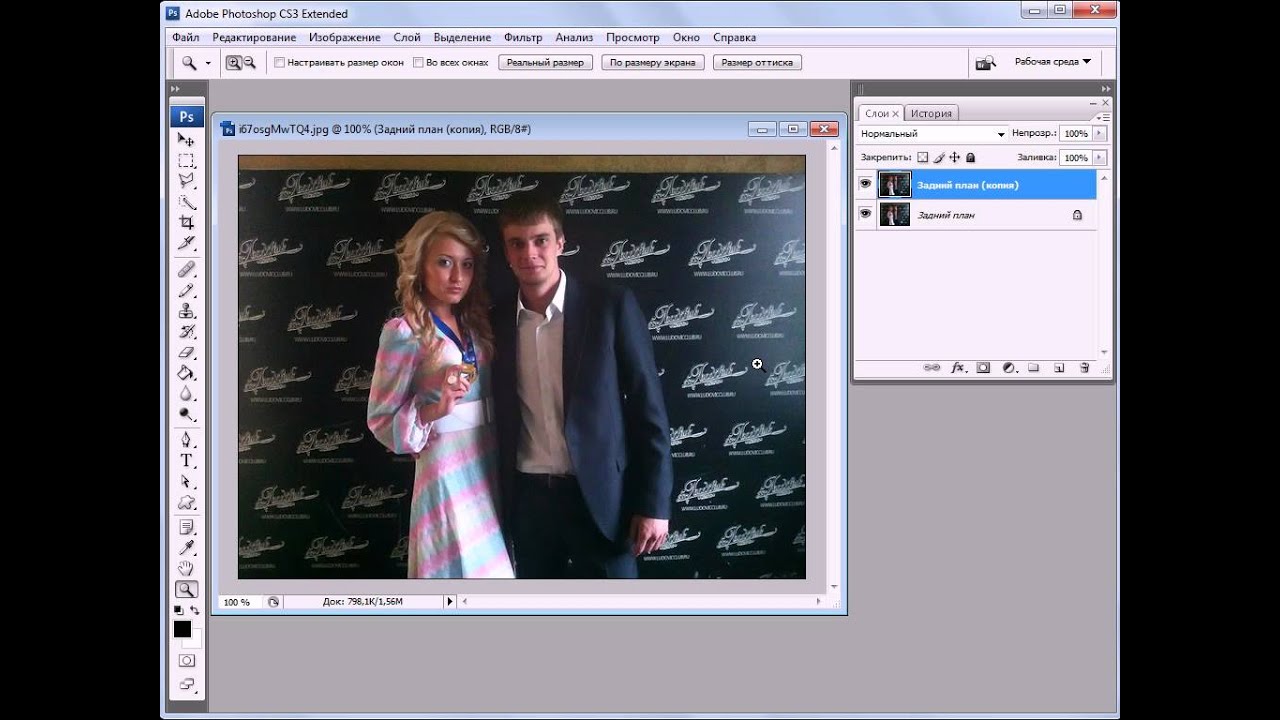Select the Polygonal Lasso tool
This screenshot has height=720, width=1280.
187,181
